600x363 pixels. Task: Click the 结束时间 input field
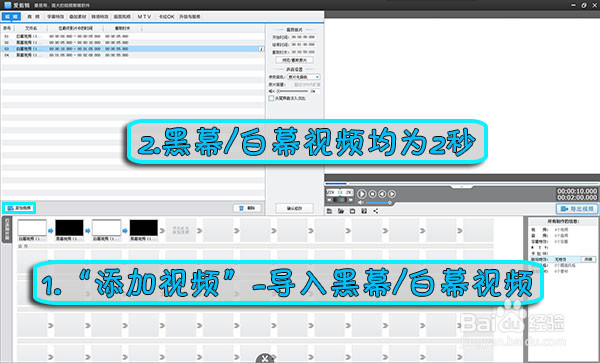tap(303, 44)
